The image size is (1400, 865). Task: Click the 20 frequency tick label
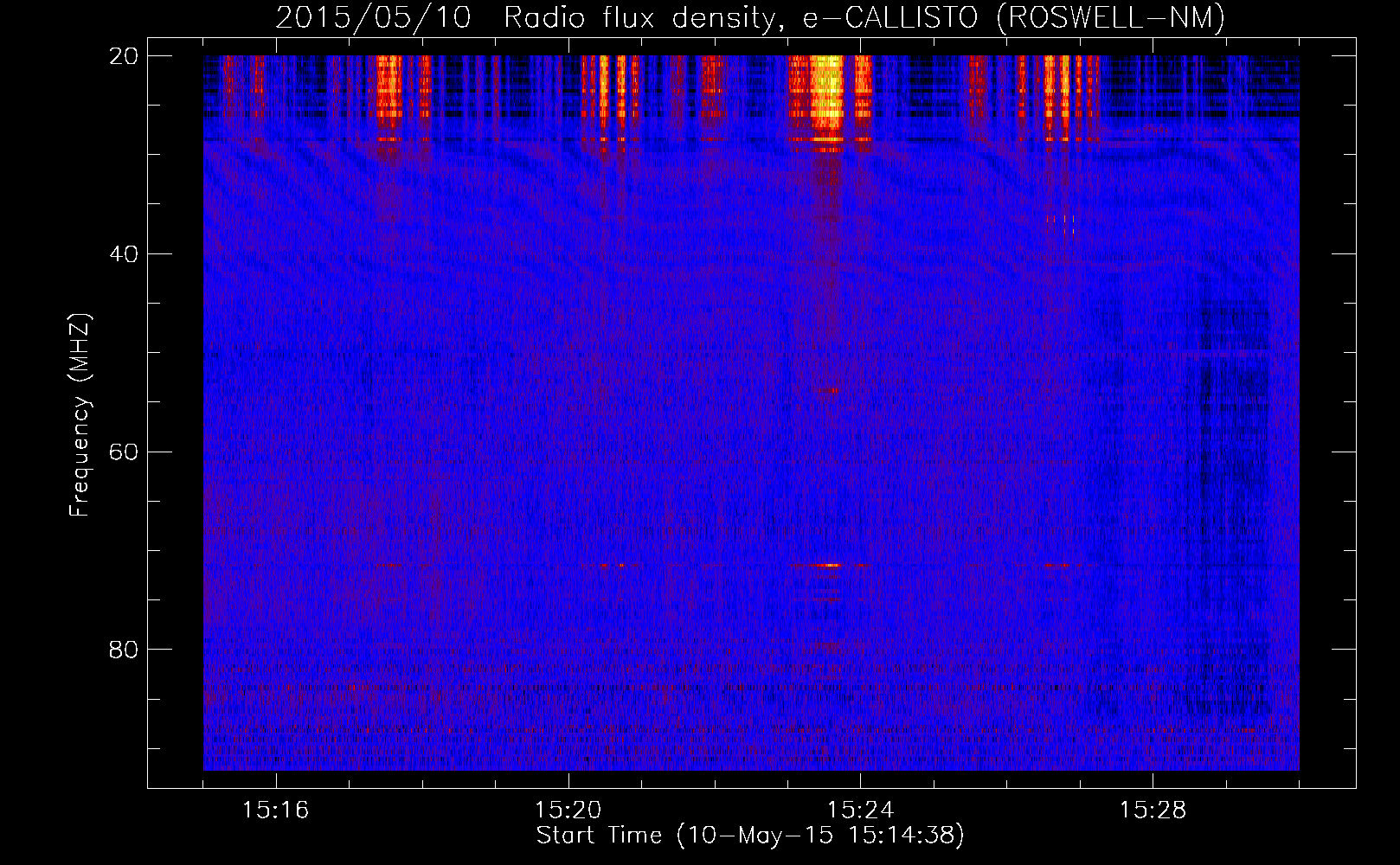[x=124, y=56]
